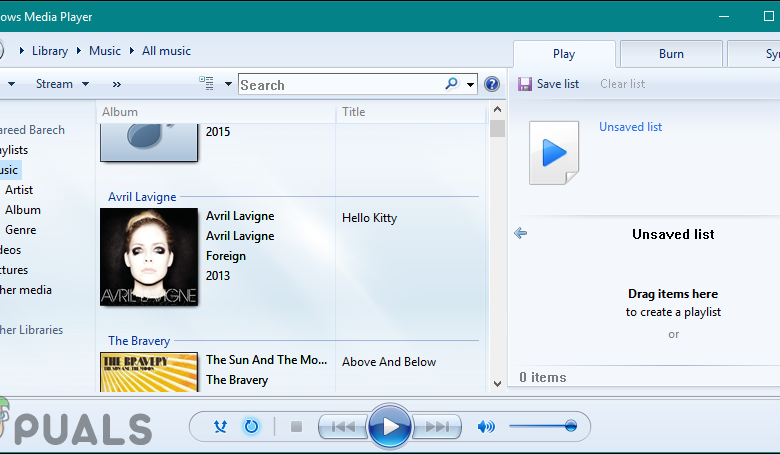Expand the arrow after Library breadcrumb
This screenshot has height=454, width=780.
[x=79, y=51]
